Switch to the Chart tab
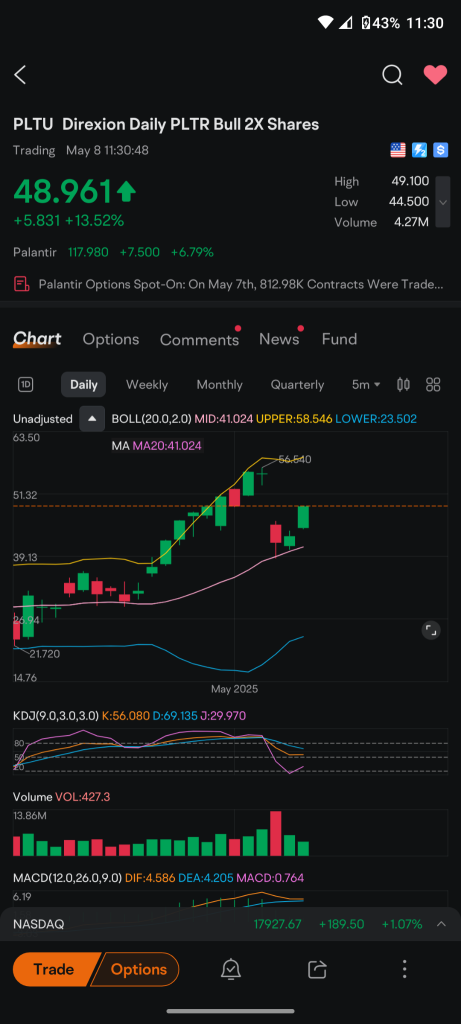 click(37, 339)
